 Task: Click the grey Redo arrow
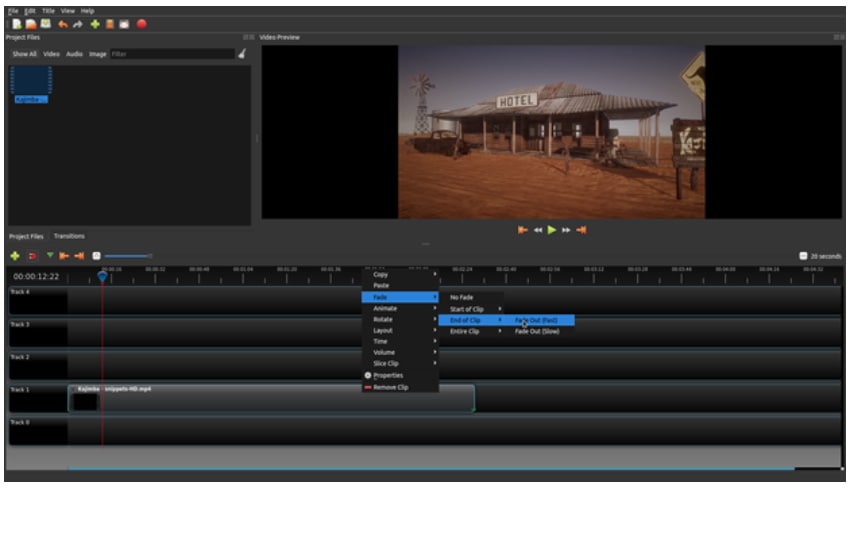[78, 24]
